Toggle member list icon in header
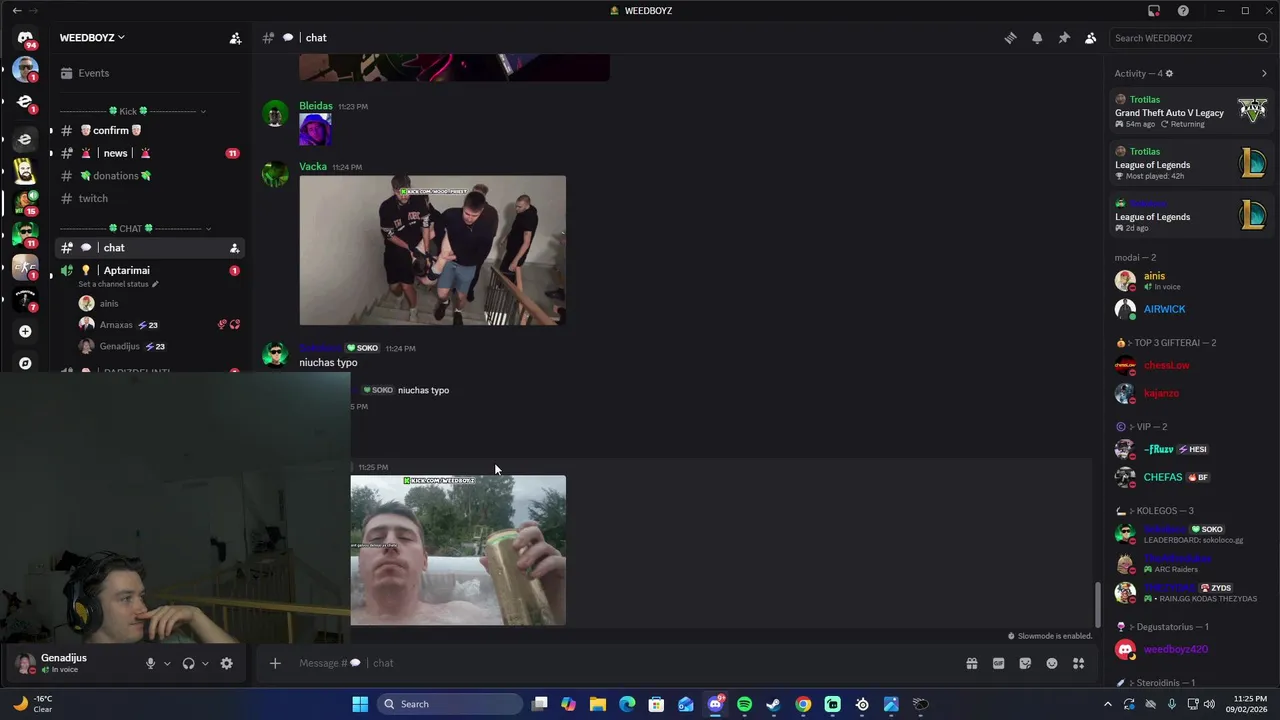Viewport: 1280px width, 720px height. coord(1091,38)
